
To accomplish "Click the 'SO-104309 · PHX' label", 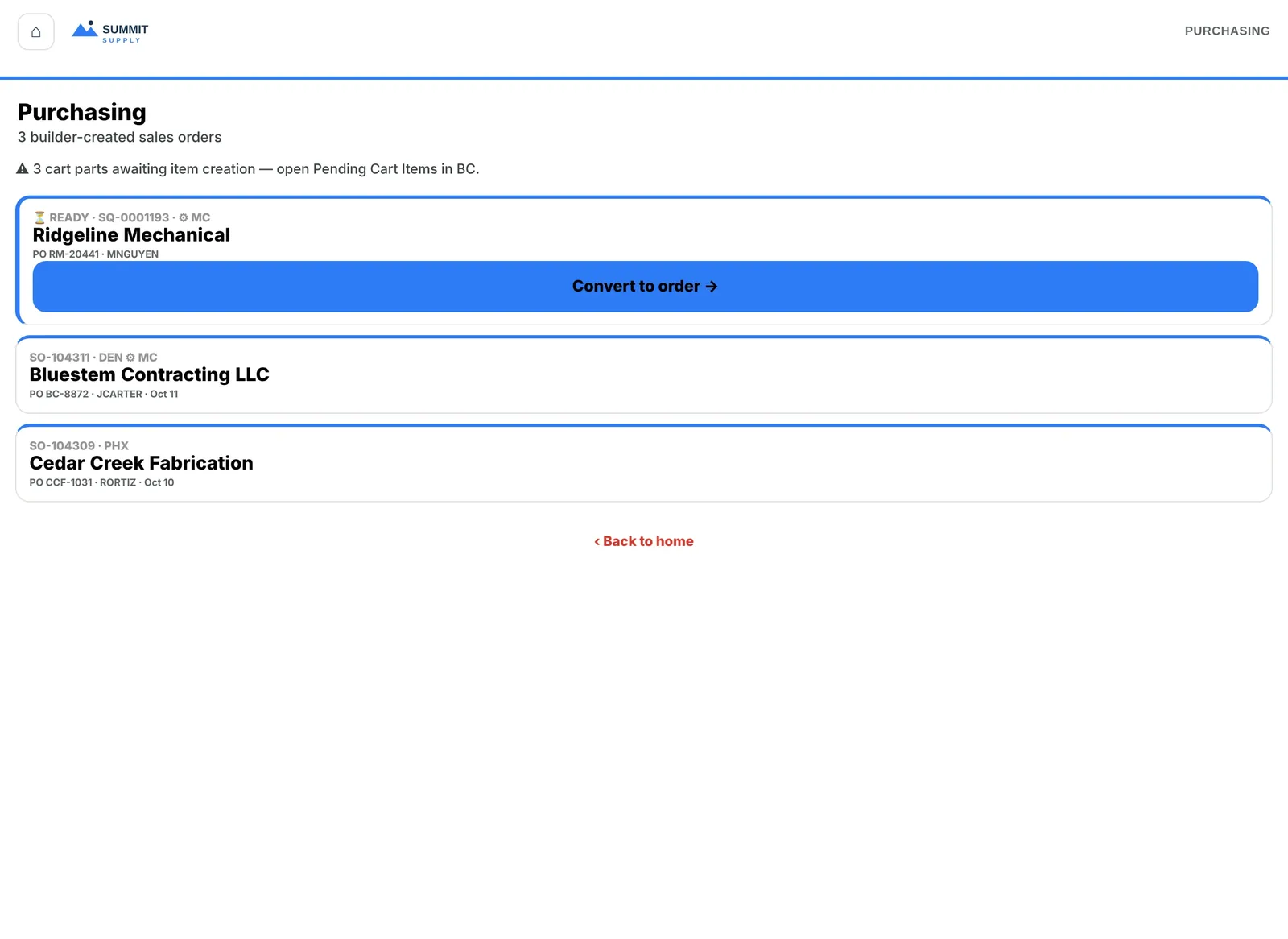I will 79,446.
